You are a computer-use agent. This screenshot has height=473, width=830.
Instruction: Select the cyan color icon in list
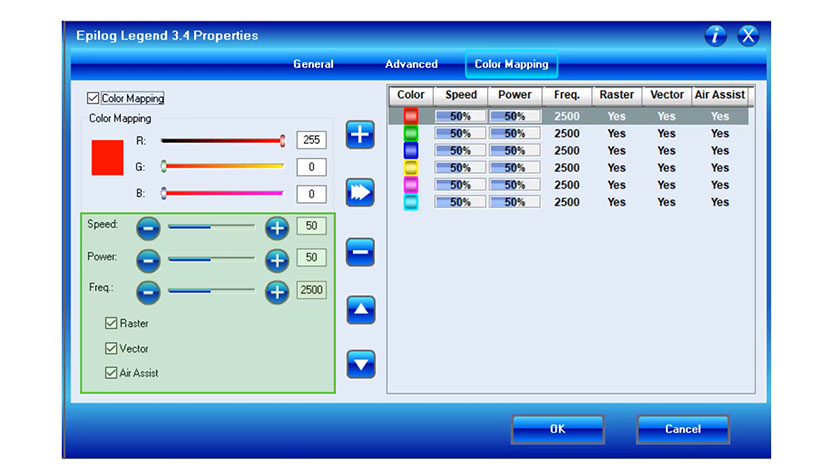click(x=411, y=202)
